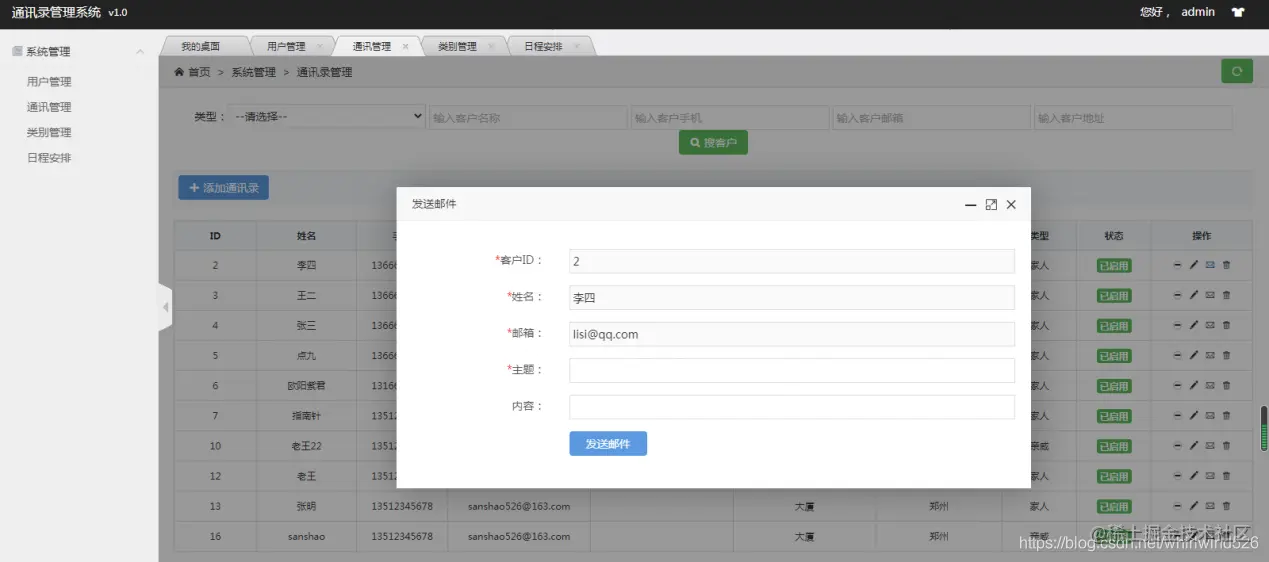The image size is (1269, 562).
Task: Click the minus disable icon in 张三's row
Action: click(1177, 325)
